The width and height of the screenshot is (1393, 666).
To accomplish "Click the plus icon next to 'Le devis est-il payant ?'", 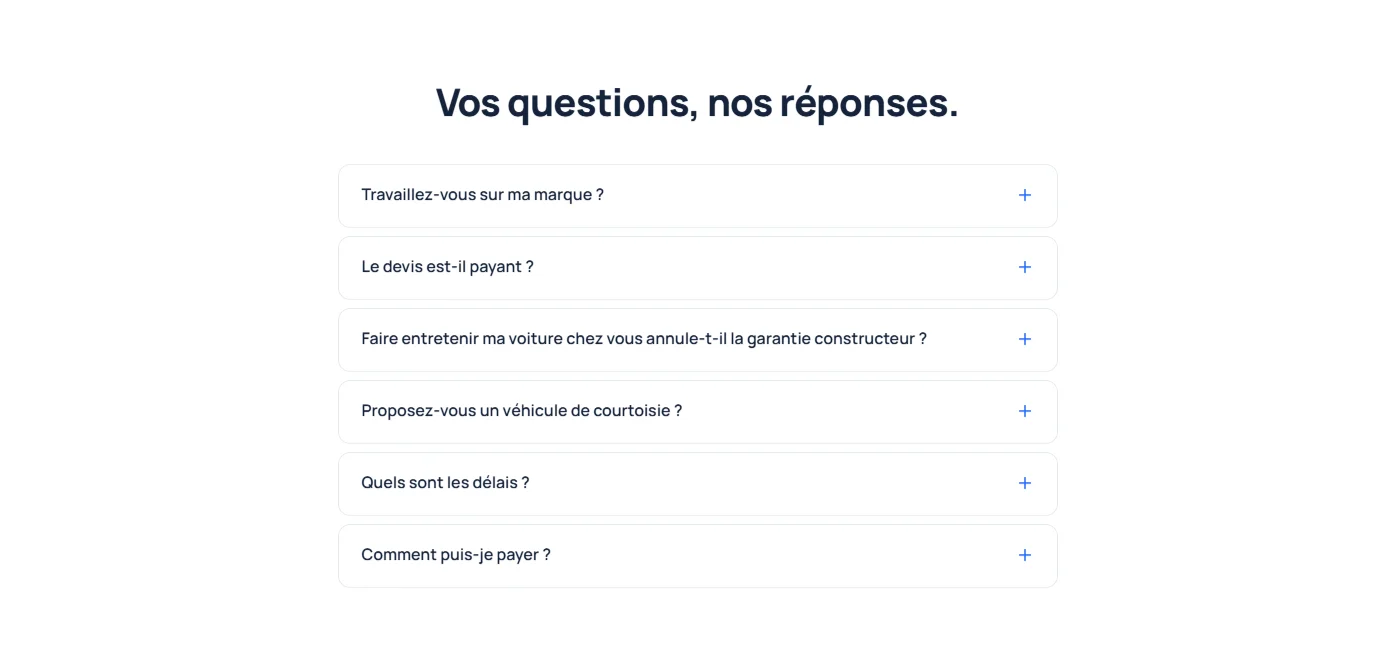I will 1024,267.
